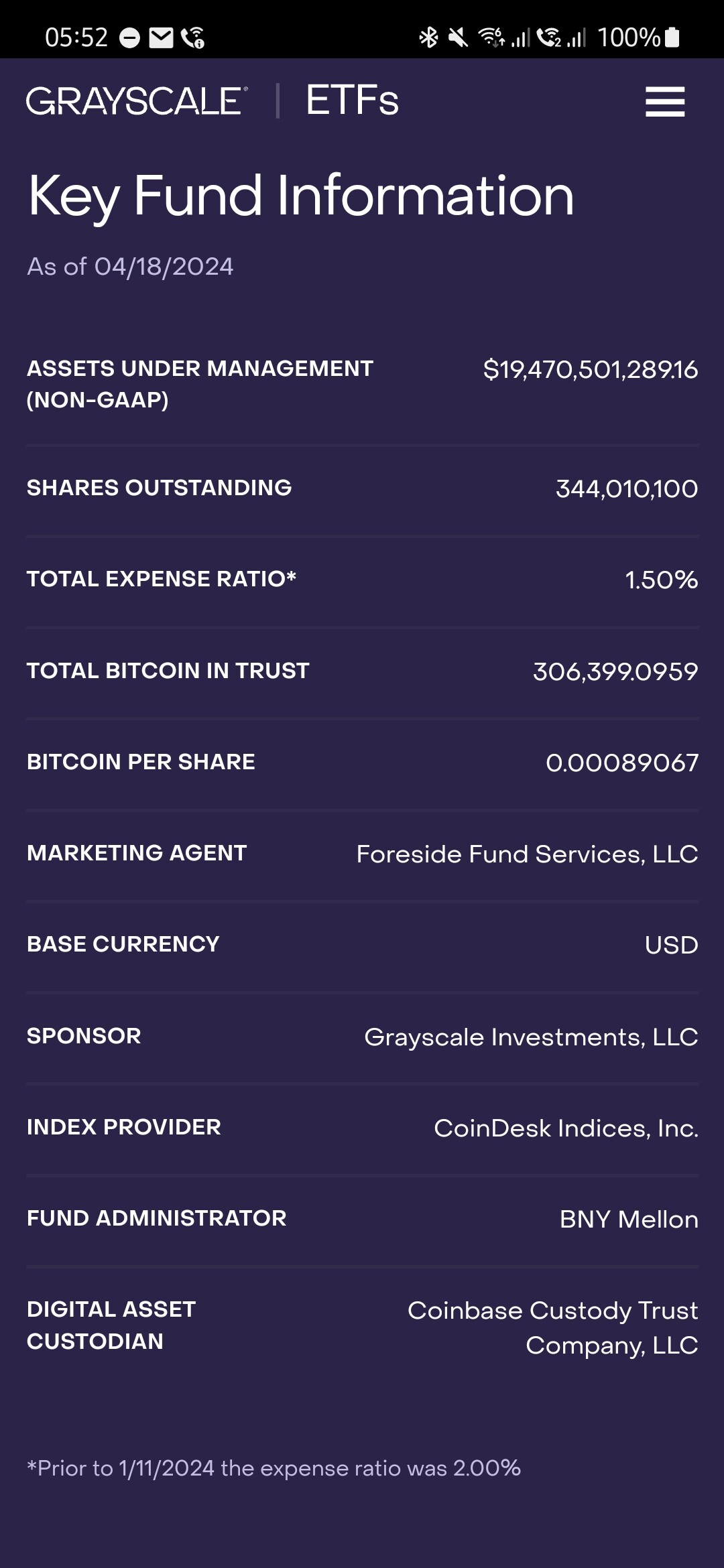Tap the muted sound status icon
This screenshot has height=1568, width=724.
[x=459, y=38]
